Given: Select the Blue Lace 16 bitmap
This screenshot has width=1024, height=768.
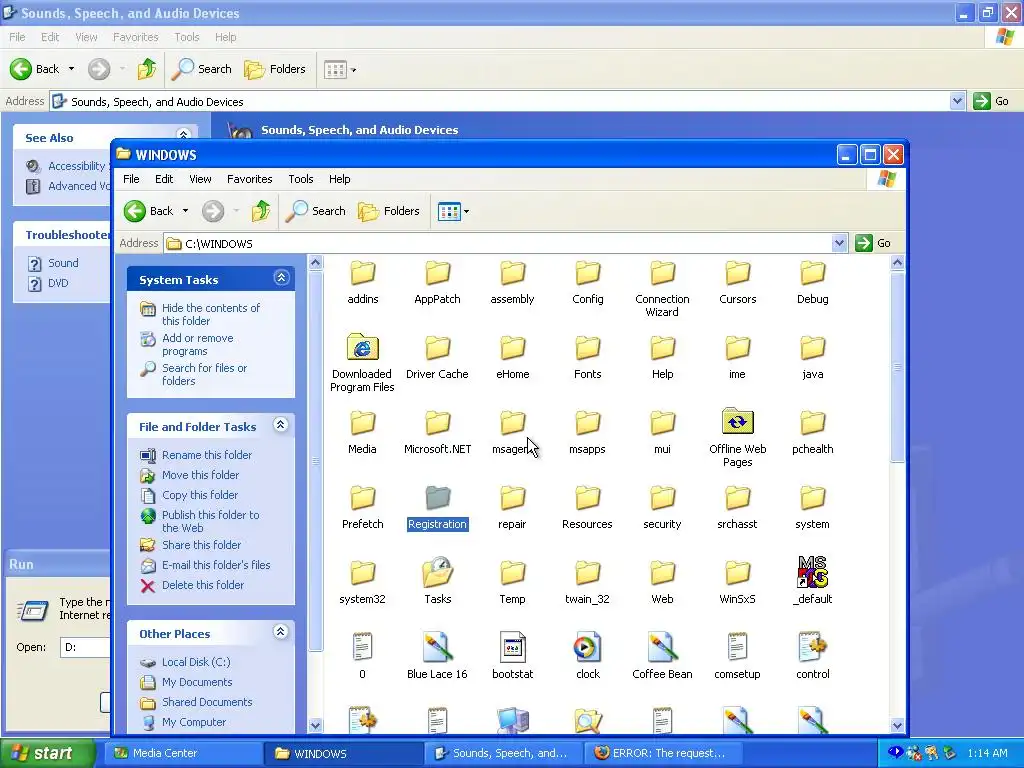Looking at the screenshot, I should [x=438, y=656].
